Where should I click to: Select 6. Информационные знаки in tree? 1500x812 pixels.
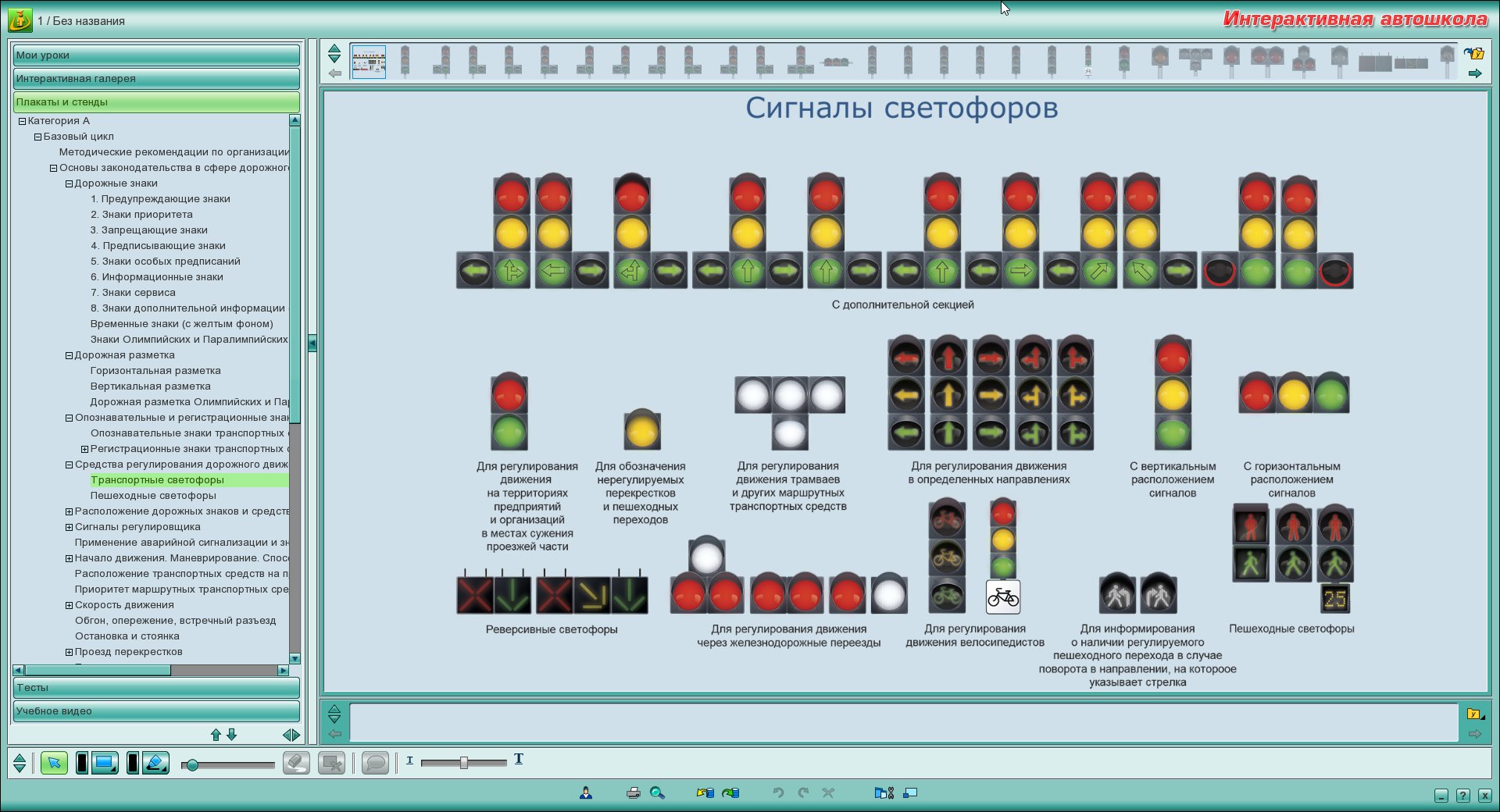156,277
